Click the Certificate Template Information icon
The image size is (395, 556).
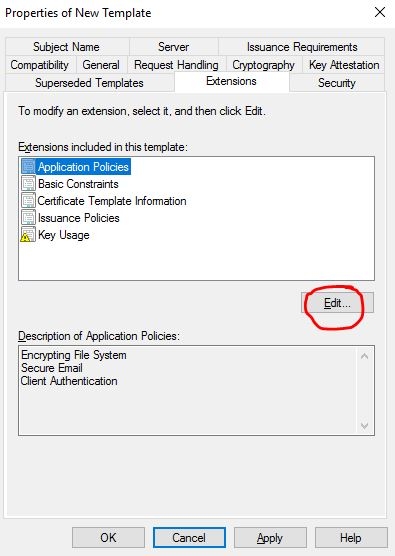(x=28, y=201)
